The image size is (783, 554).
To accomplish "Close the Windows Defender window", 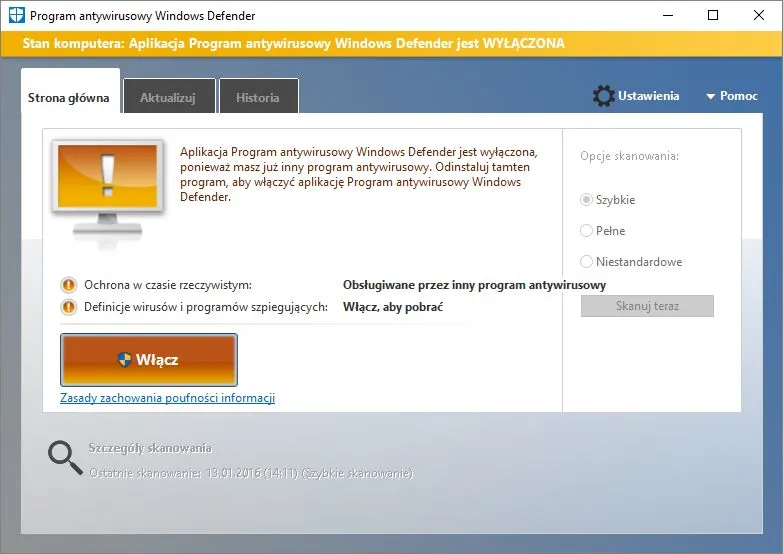I will 758,16.
